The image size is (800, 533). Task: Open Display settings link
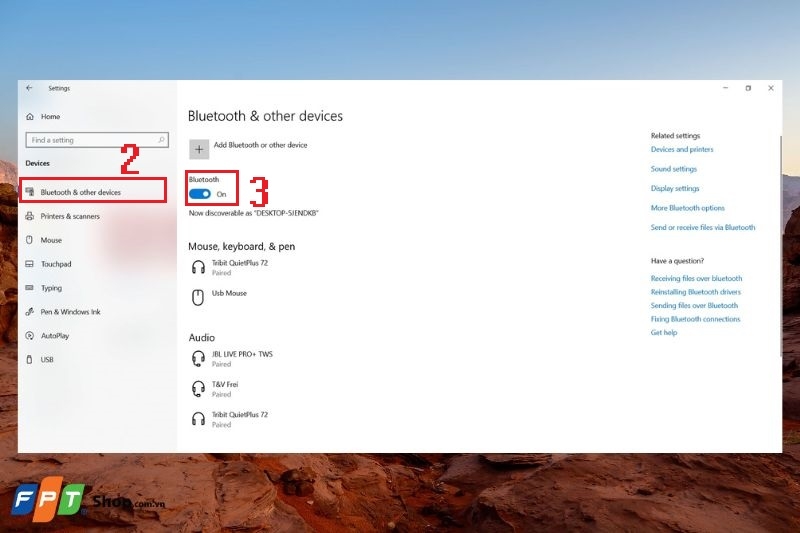[x=674, y=188]
